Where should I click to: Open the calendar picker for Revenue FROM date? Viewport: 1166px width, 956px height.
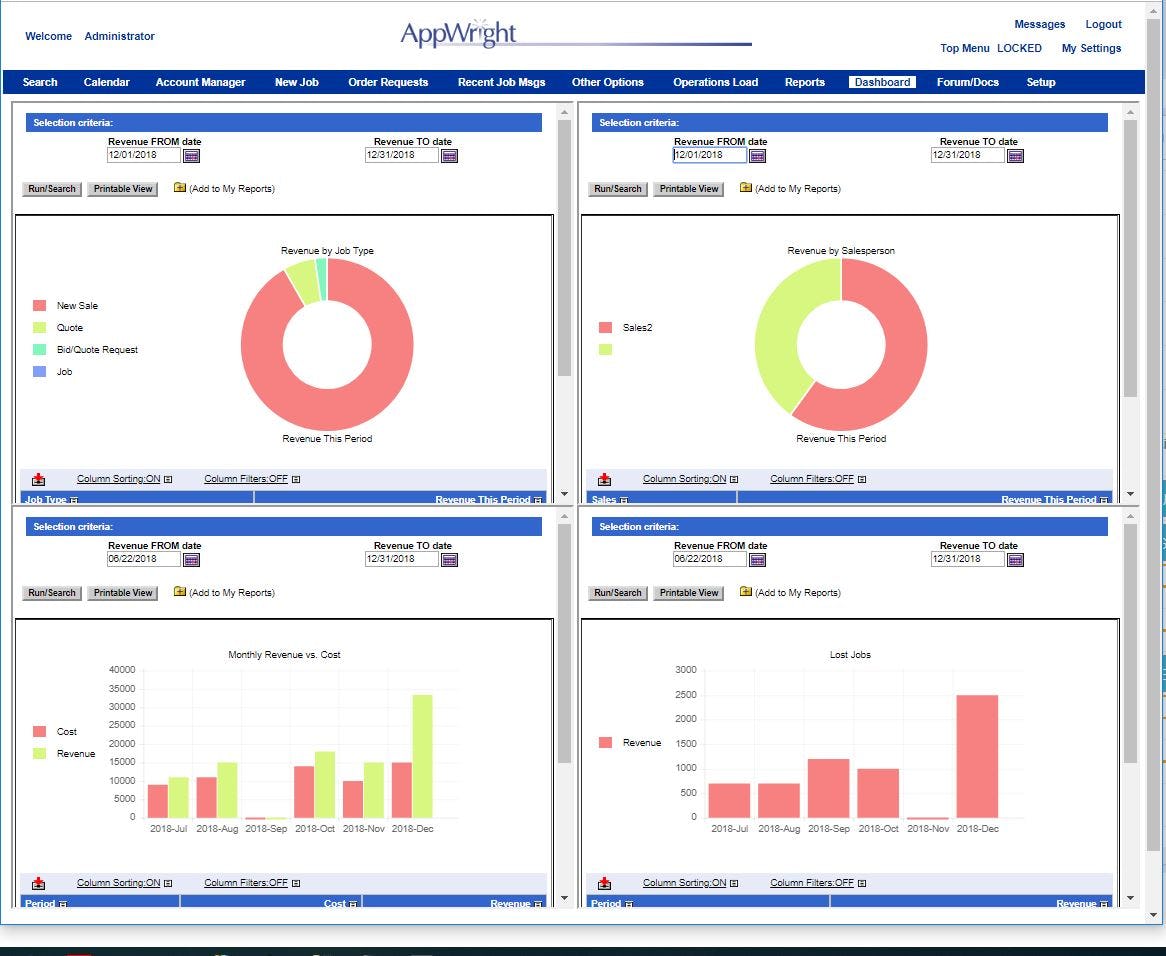click(193, 155)
